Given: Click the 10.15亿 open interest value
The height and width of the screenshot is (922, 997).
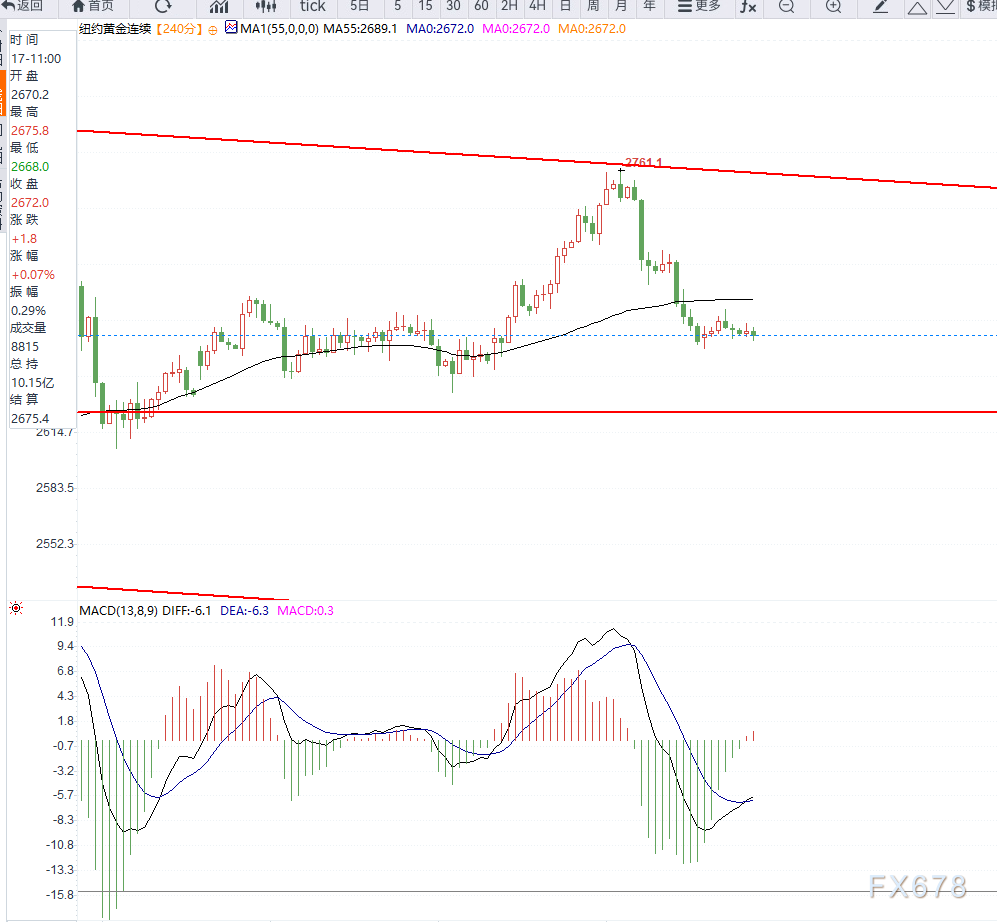Looking at the screenshot, I should pyautogui.click(x=32, y=383).
